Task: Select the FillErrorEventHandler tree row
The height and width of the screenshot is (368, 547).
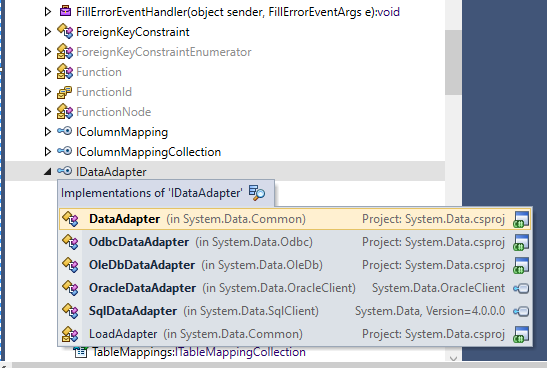Action: pyautogui.click(x=225, y=12)
